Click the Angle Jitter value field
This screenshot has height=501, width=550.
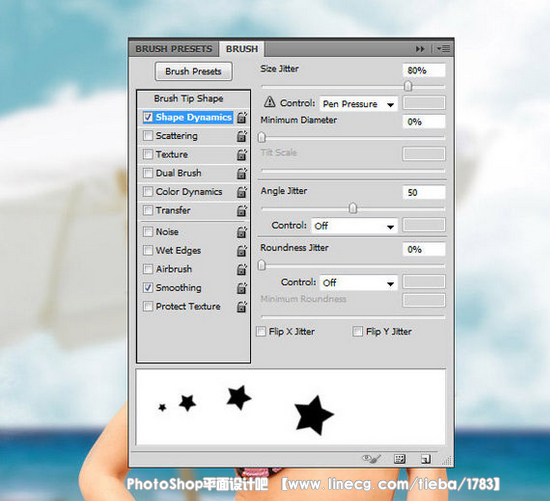(x=424, y=192)
